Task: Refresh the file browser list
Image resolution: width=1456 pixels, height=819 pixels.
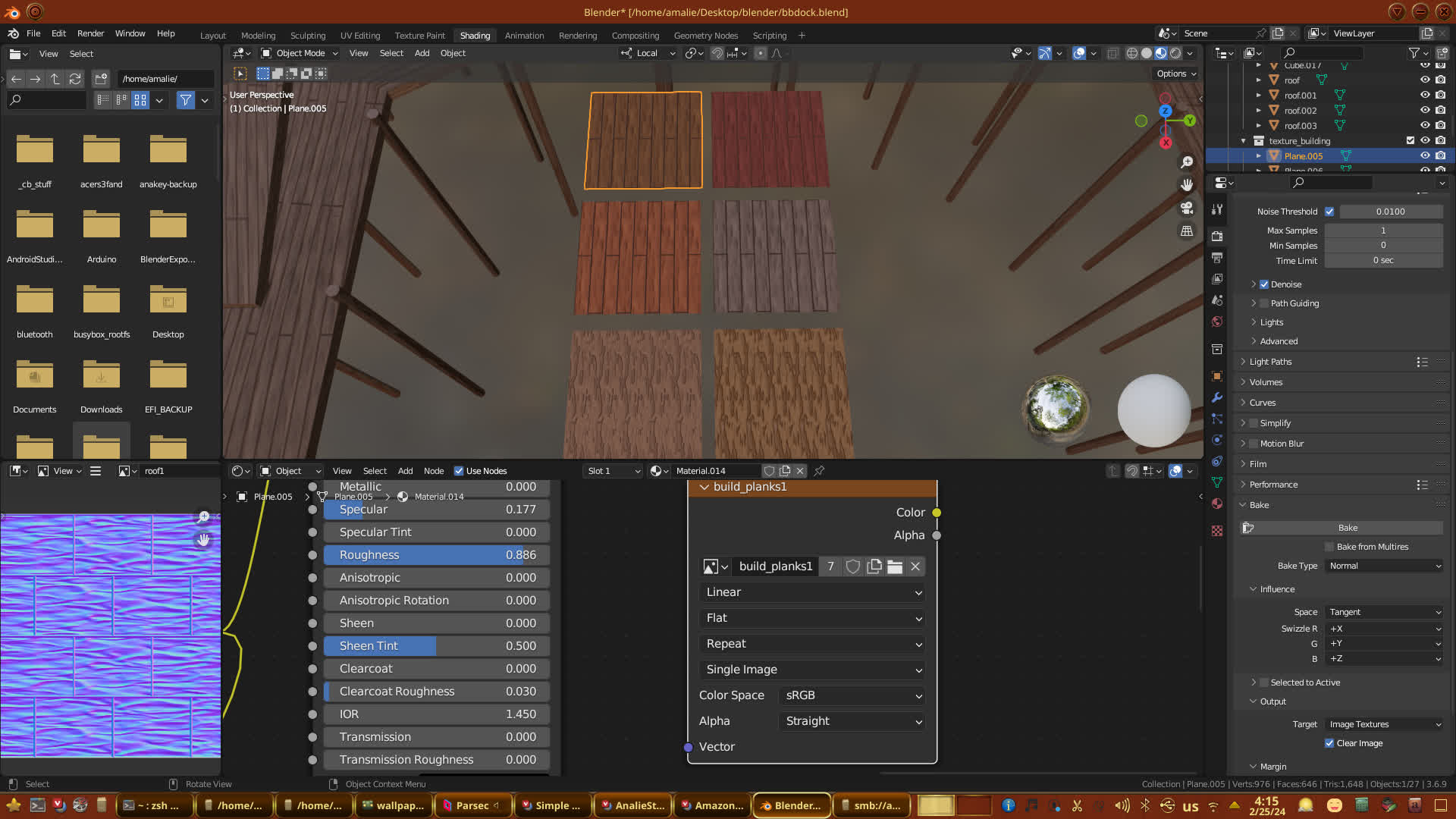Action: tap(75, 79)
